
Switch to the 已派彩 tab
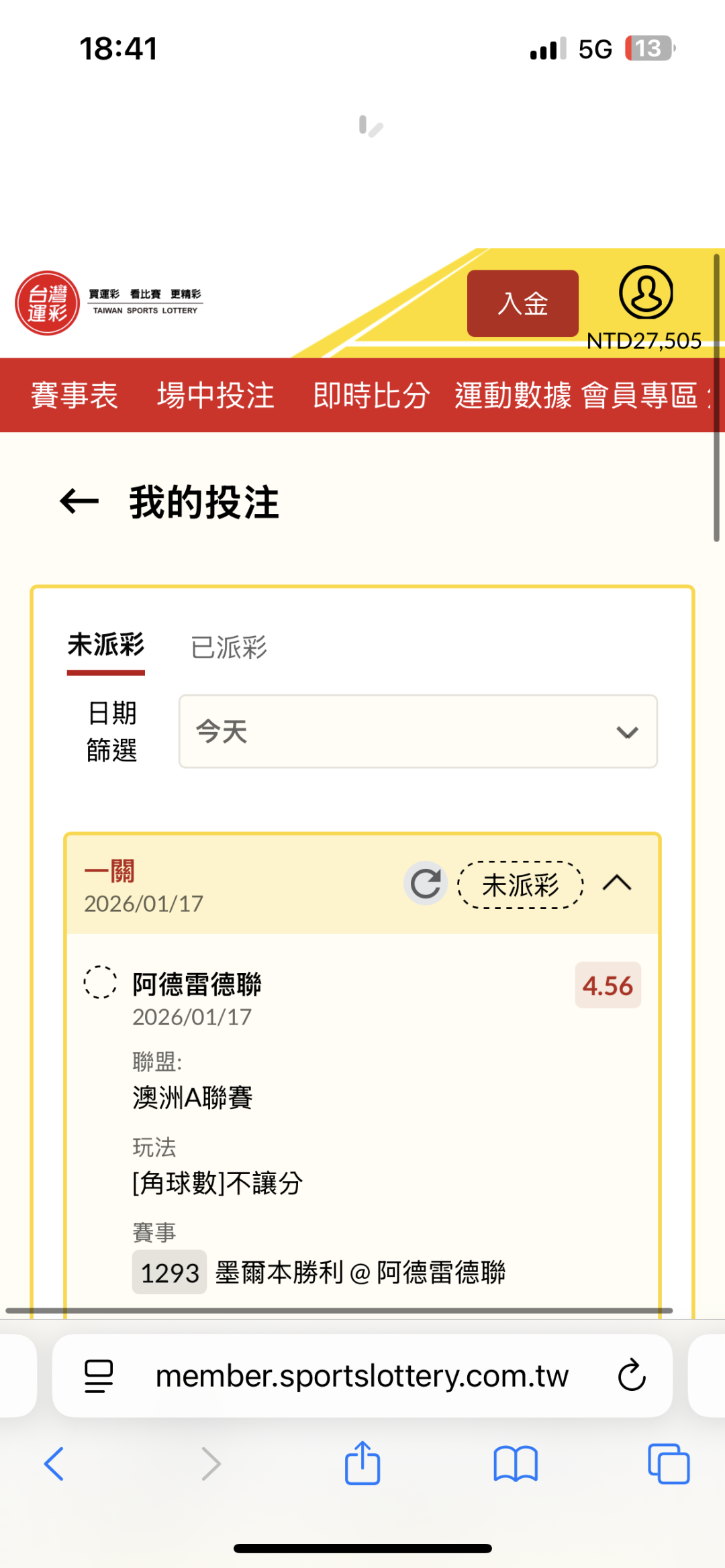[229, 647]
